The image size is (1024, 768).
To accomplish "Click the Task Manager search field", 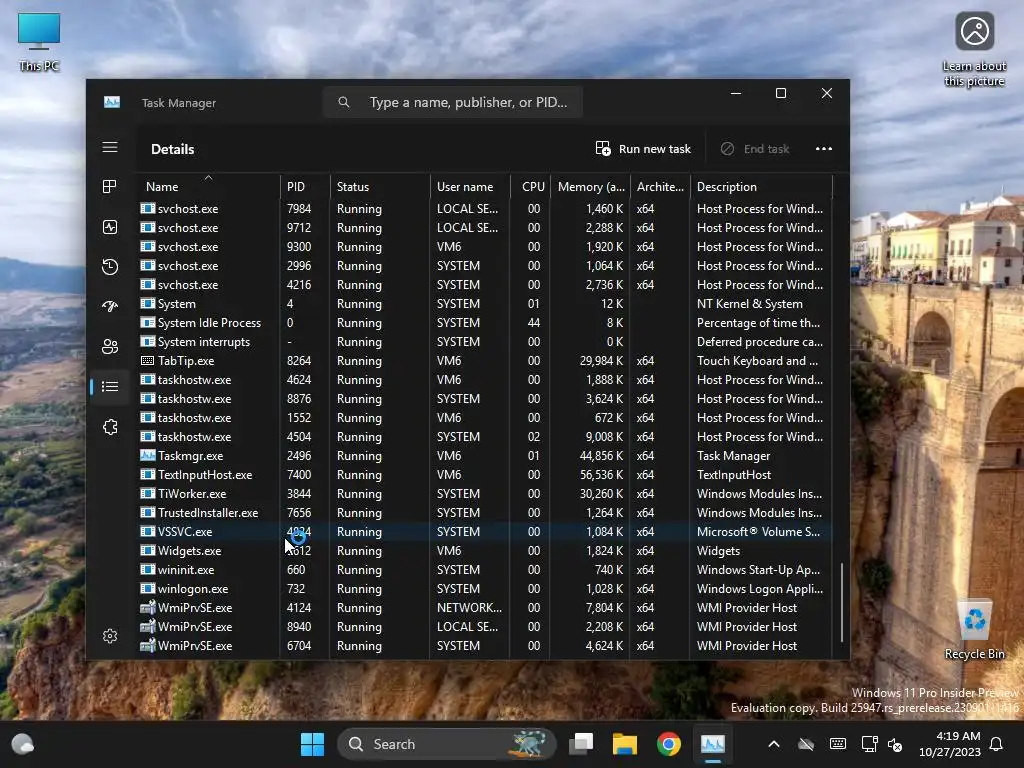I will point(453,103).
